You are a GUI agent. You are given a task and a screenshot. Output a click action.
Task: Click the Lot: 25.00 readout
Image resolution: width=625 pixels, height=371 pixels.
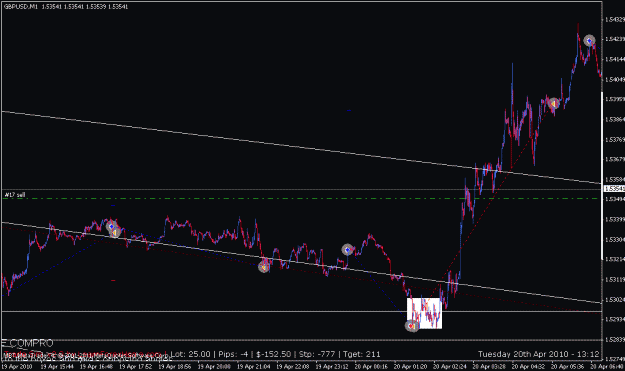pyautogui.click(x=190, y=354)
